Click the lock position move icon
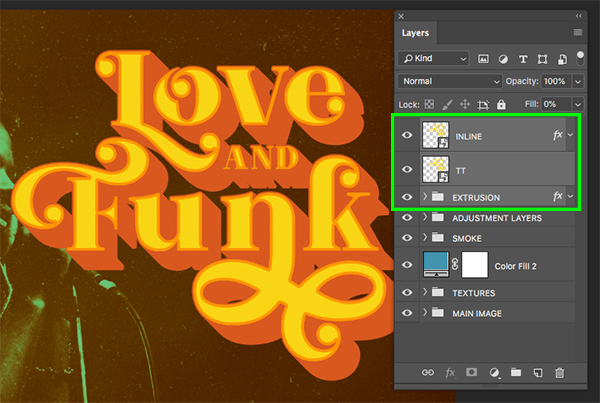This screenshot has height=403, width=600. pyautogui.click(x=464, y=104)
